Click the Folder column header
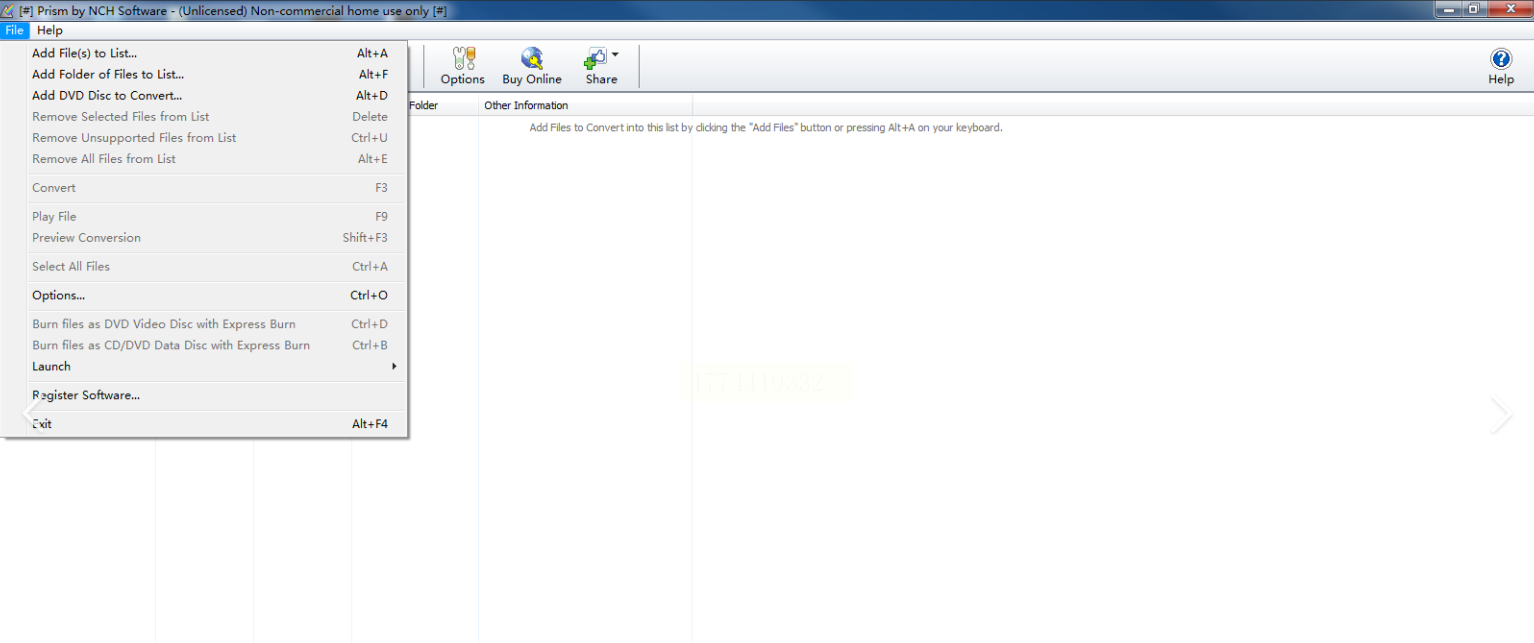The height and width of the screenshot is (643, 1534). coord(442,105)
